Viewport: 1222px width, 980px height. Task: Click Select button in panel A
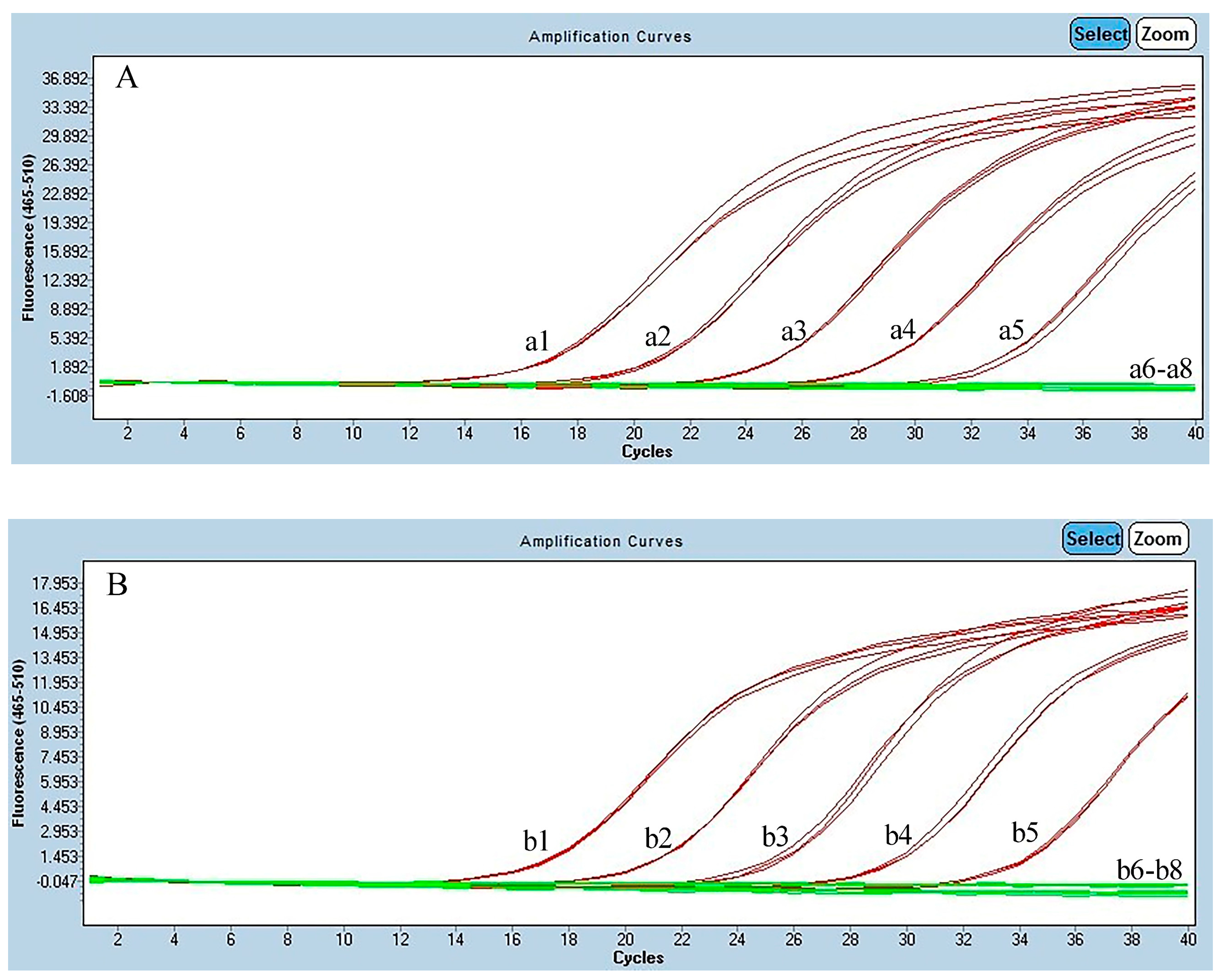1099,34
